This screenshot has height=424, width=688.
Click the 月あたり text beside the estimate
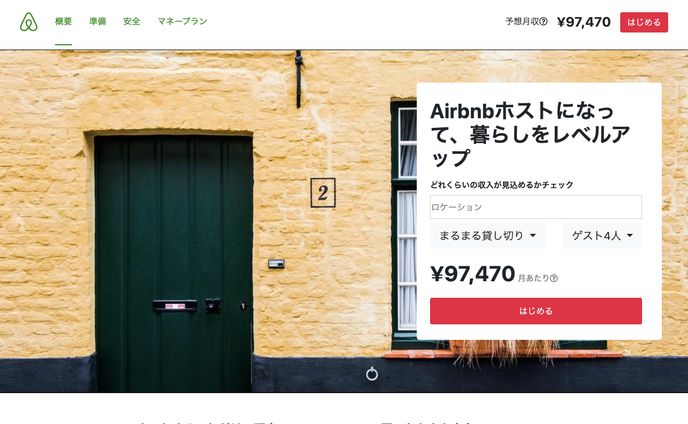533,278
